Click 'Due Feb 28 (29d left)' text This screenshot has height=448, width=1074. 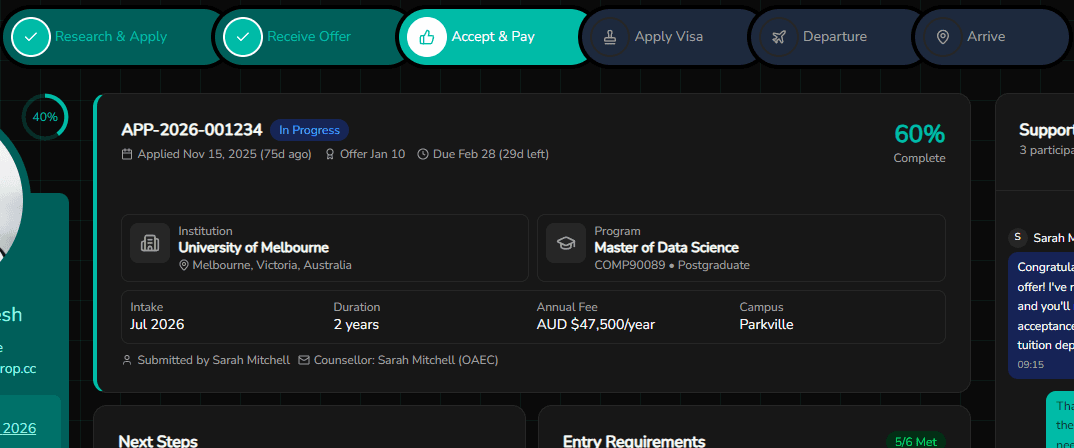pos(490,154)
